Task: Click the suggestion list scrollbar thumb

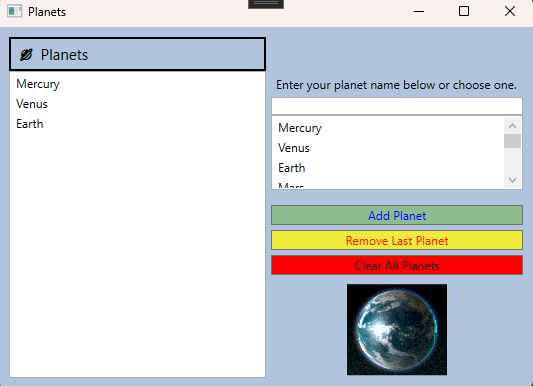Action: 513,141
